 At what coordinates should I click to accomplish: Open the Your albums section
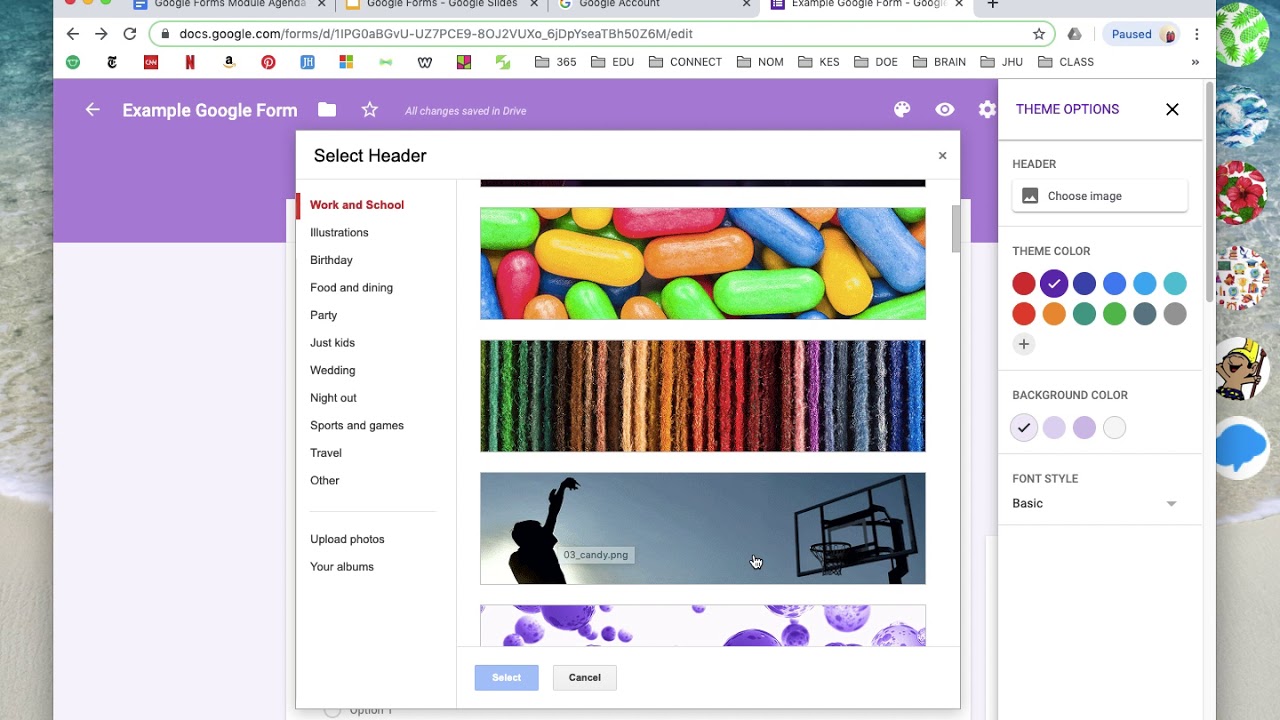(x=342, y=566)
